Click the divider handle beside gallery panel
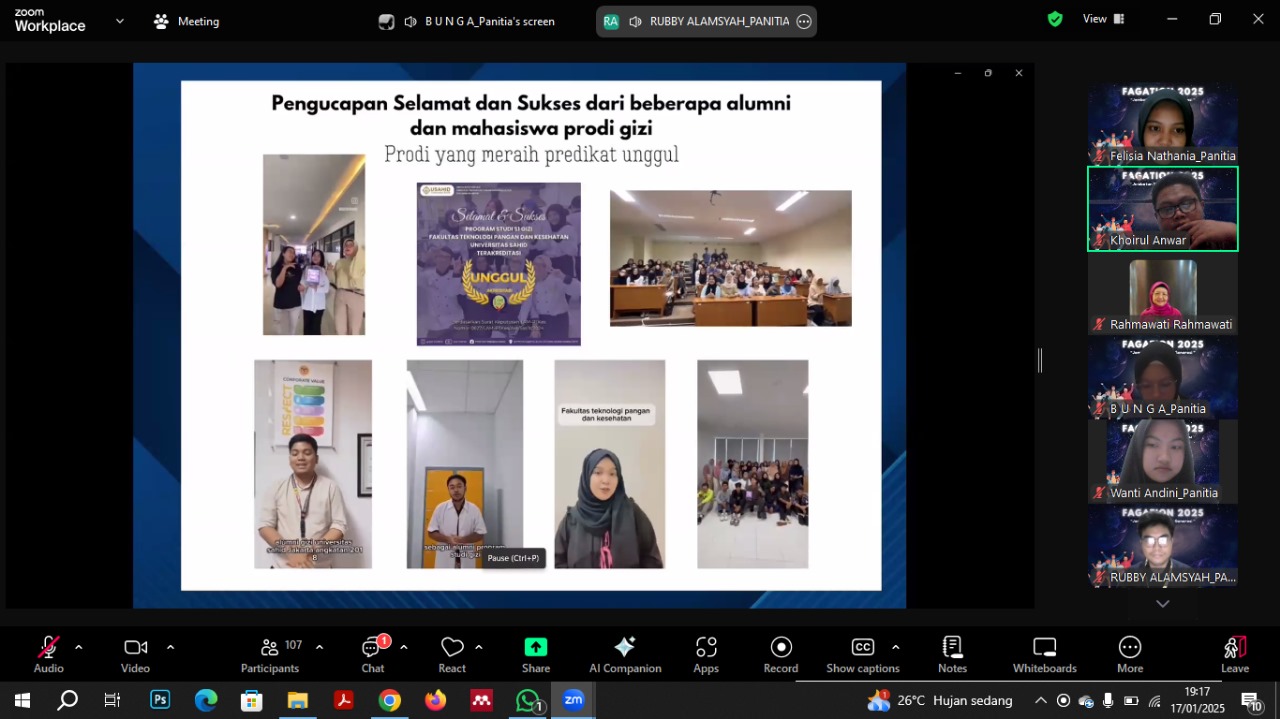Screen dimensions: 1280x719 coord(1040,360)
